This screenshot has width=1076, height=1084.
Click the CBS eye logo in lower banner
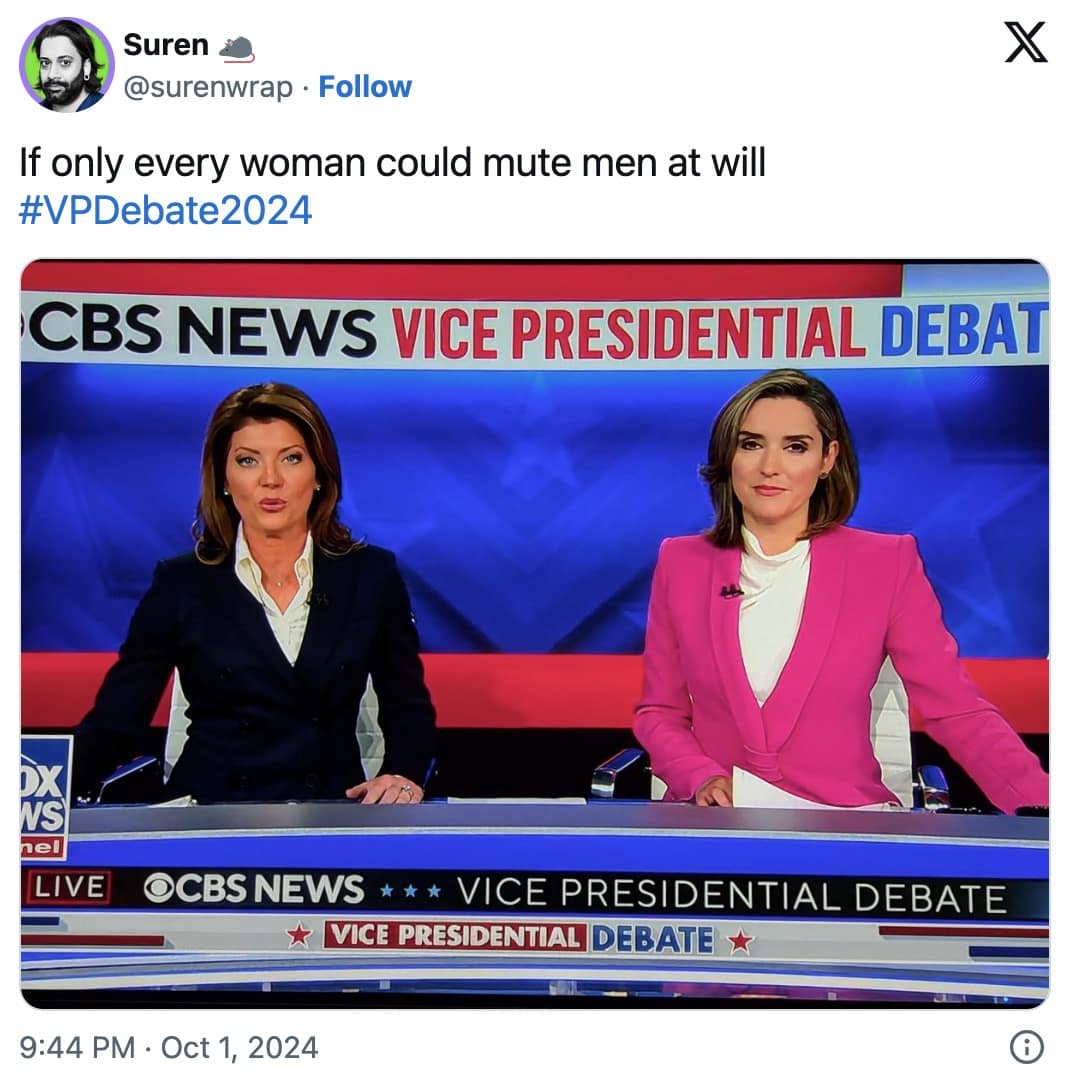coord(158,888)
